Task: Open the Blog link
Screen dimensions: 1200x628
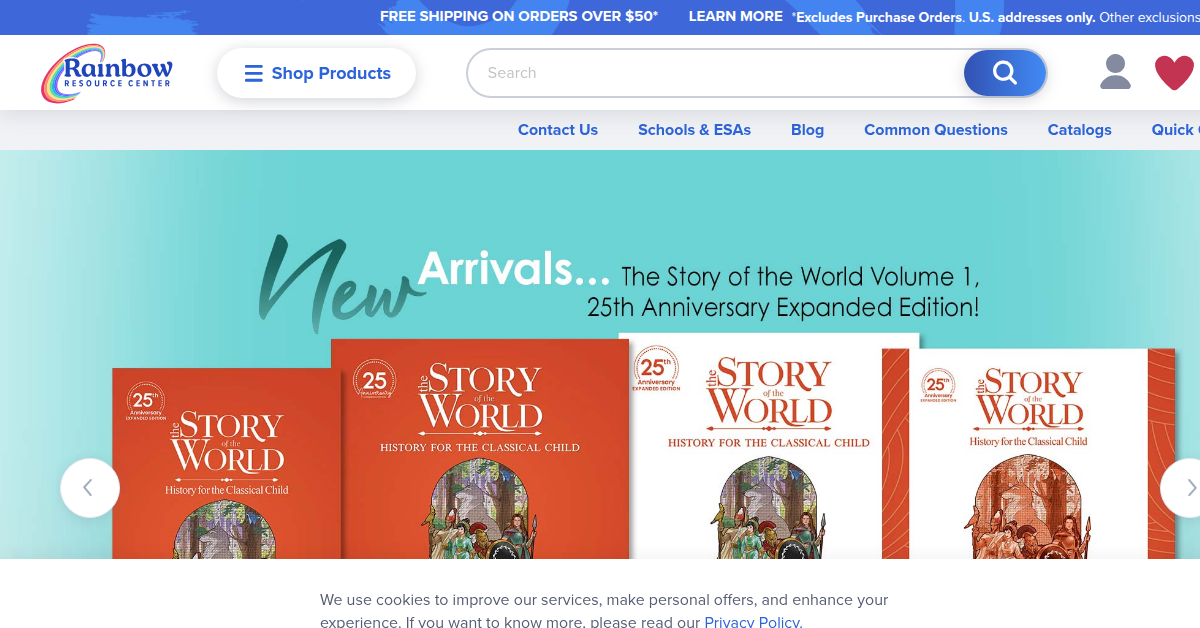Action: (807, 130)
